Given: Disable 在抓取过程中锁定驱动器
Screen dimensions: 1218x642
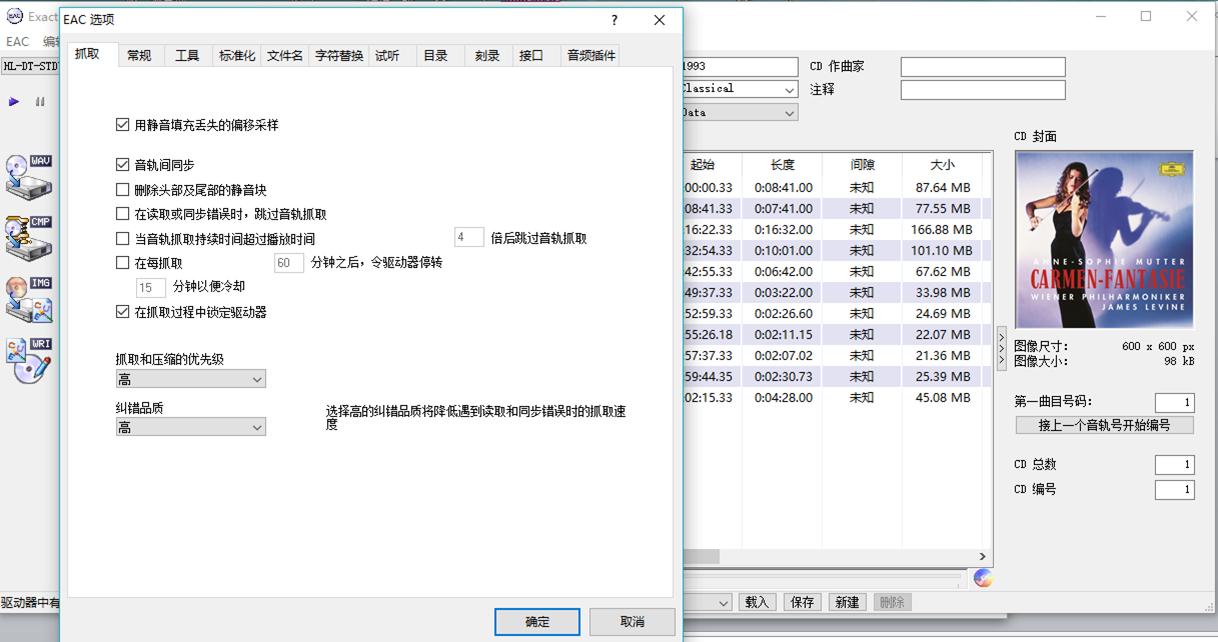Looking at the screenshot, I should [122, 312].
